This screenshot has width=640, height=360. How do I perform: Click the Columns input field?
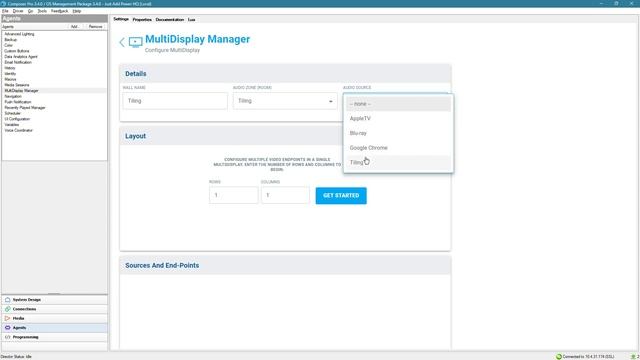[x=285, y=195]
